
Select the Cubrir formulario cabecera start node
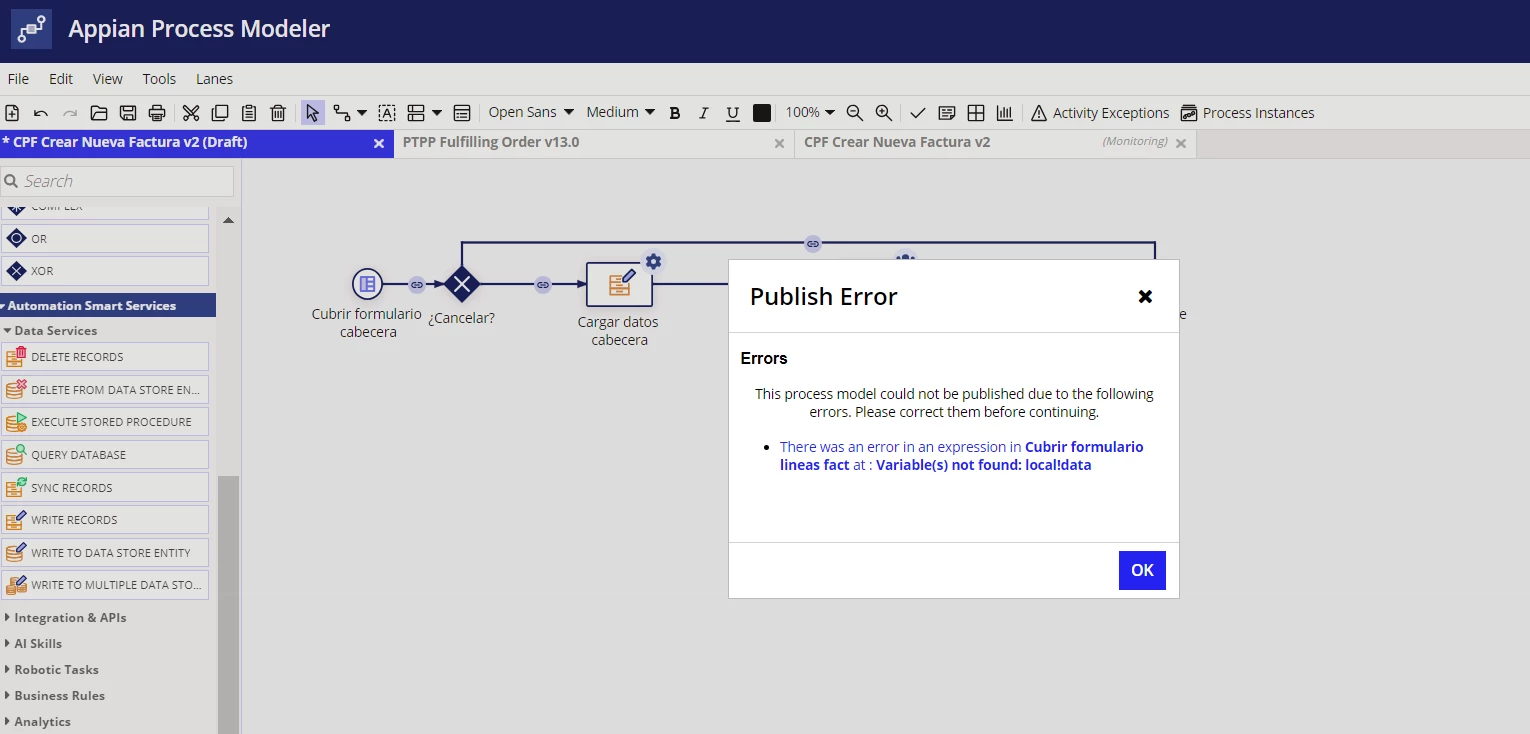(x=367, y=284)
